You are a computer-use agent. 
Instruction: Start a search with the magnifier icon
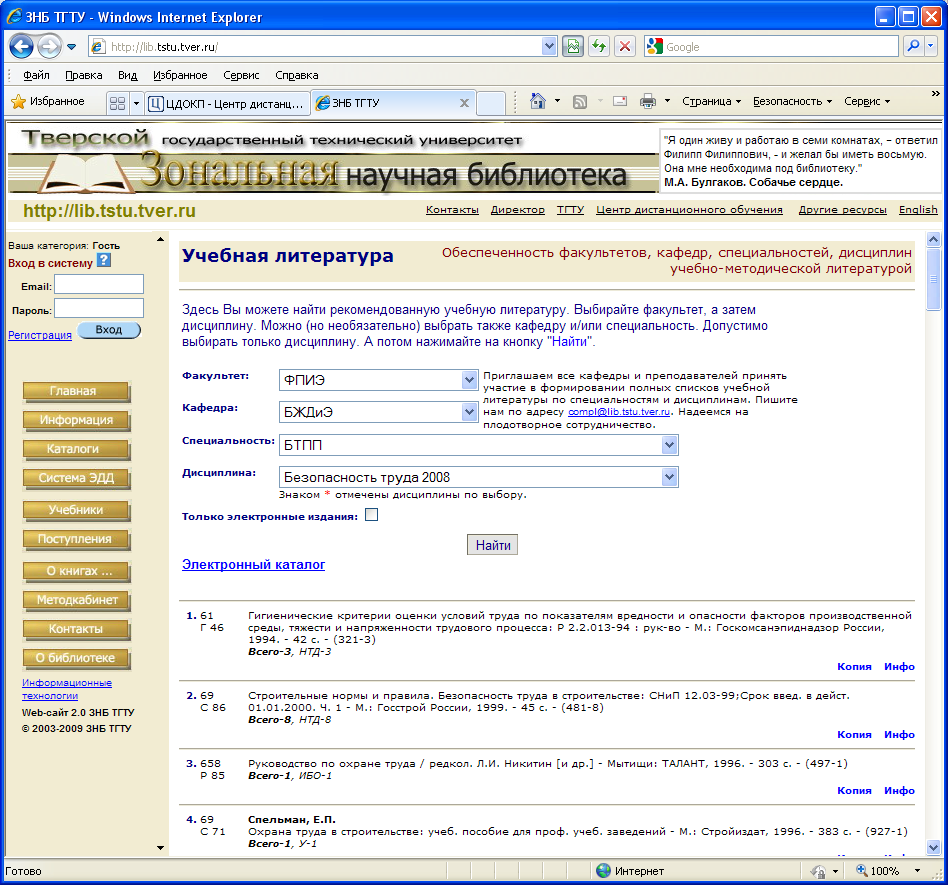(914, 46)
